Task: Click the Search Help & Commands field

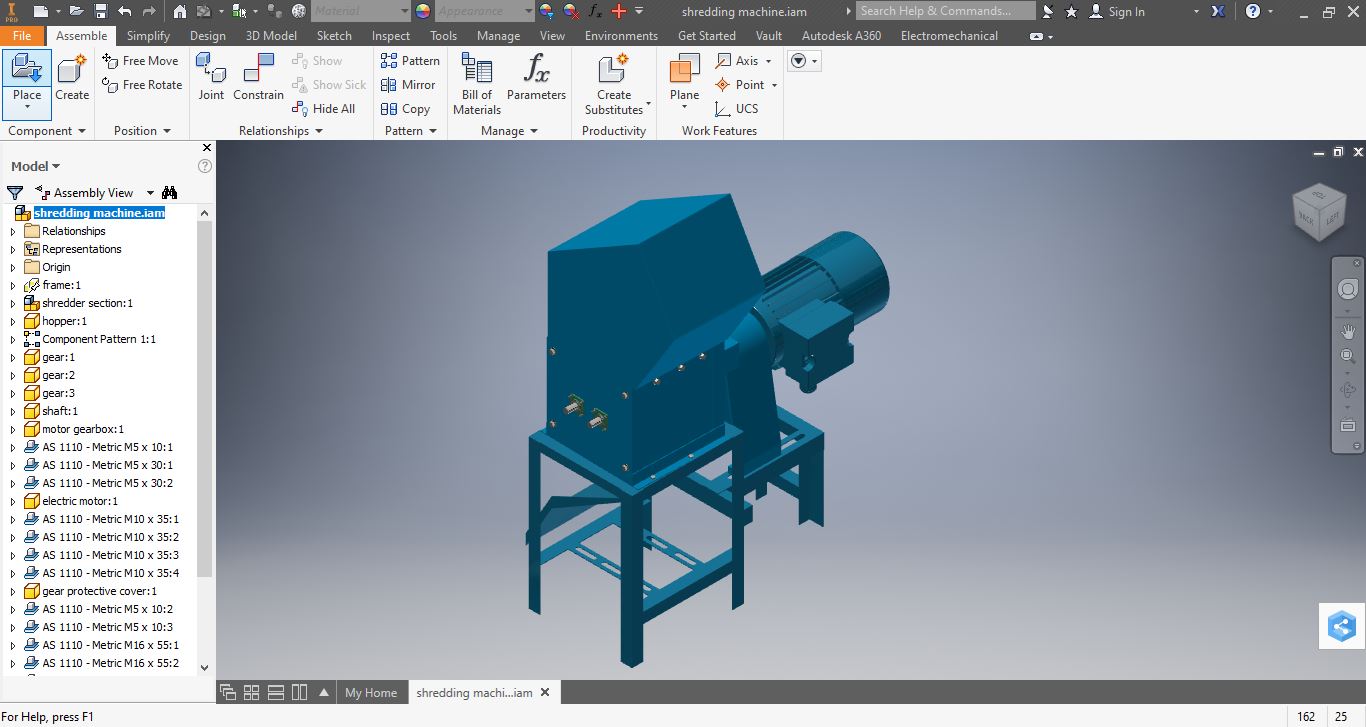Action: coord(946,11)
